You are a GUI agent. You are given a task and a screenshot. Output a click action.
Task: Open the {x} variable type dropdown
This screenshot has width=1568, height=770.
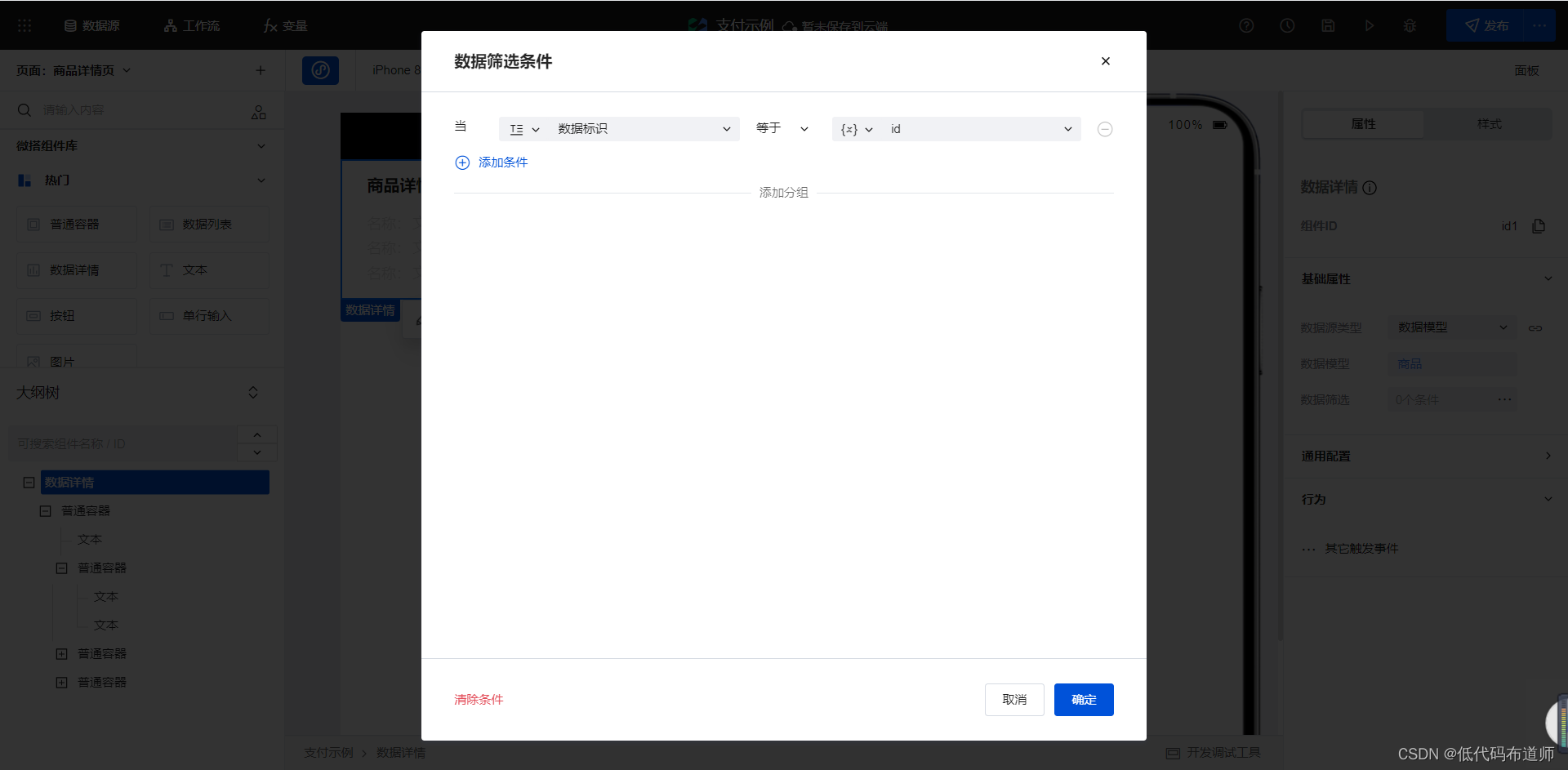(x=857, y=129)
